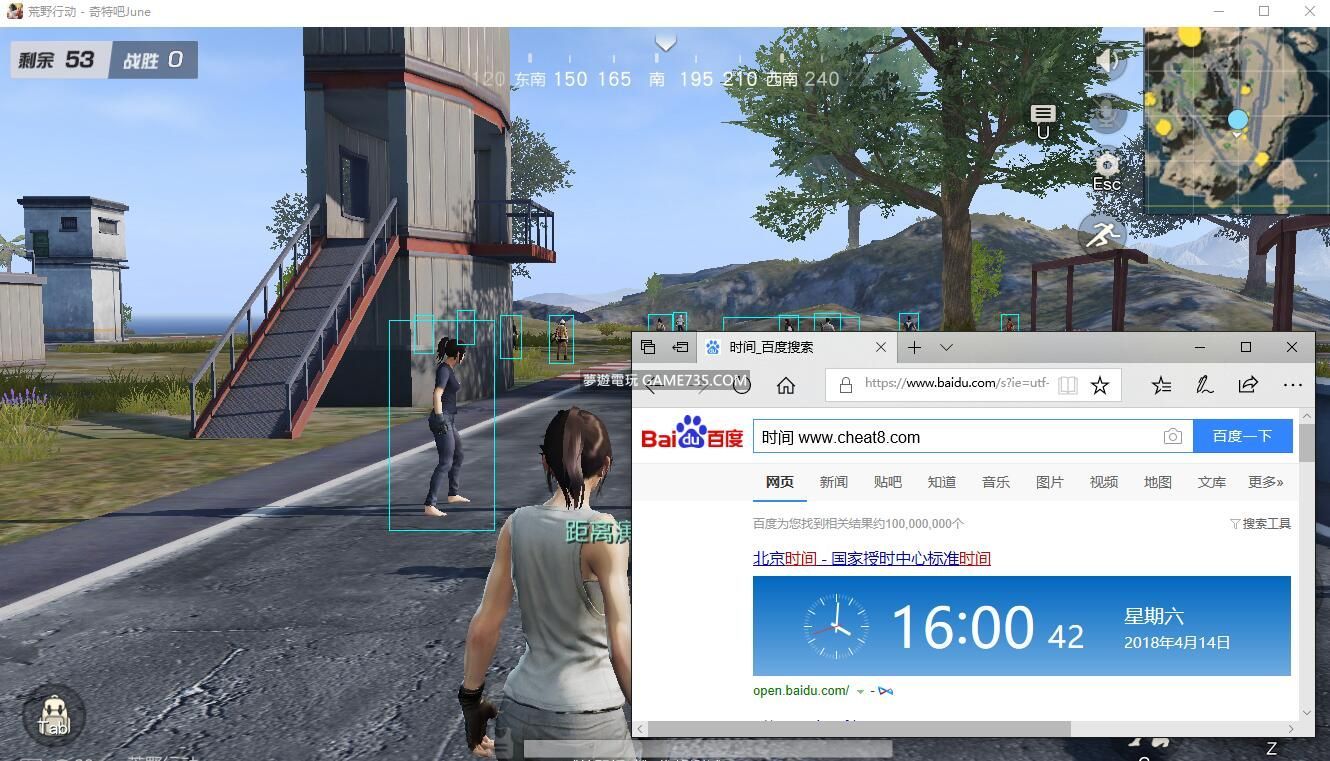
Task: Expand the green arrow next to open.baidu.com
Action: point(860,691)
